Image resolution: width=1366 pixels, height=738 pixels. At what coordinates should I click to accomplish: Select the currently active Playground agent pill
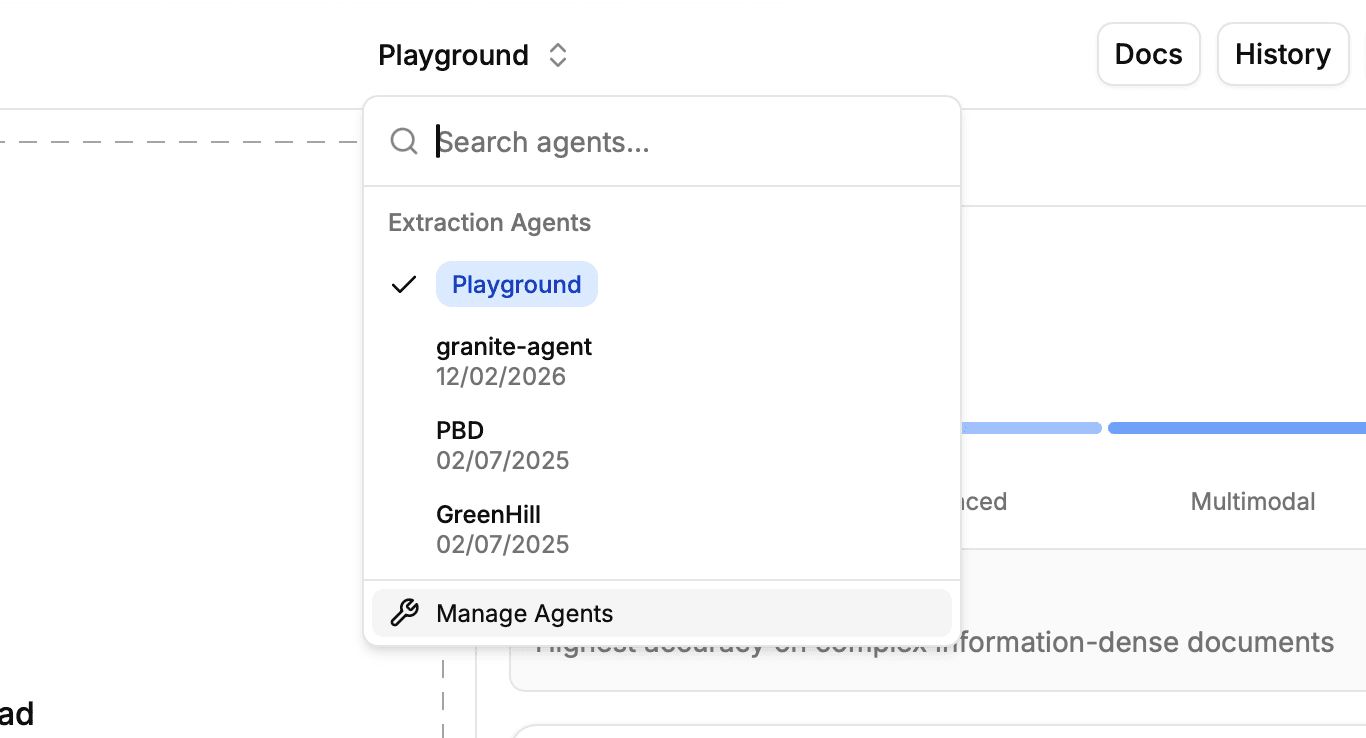pos(516,284)
